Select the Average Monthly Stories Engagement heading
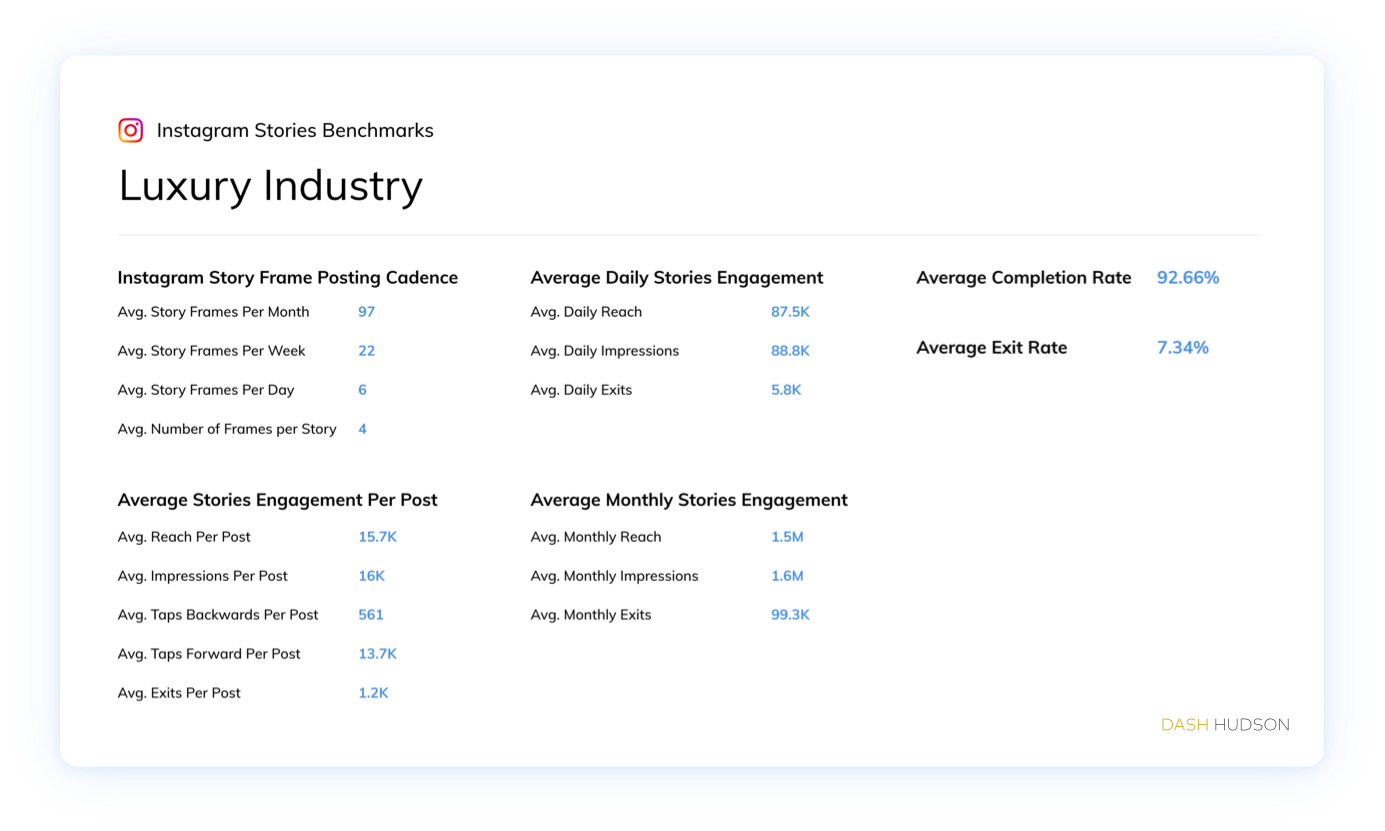 coord(688,500)
